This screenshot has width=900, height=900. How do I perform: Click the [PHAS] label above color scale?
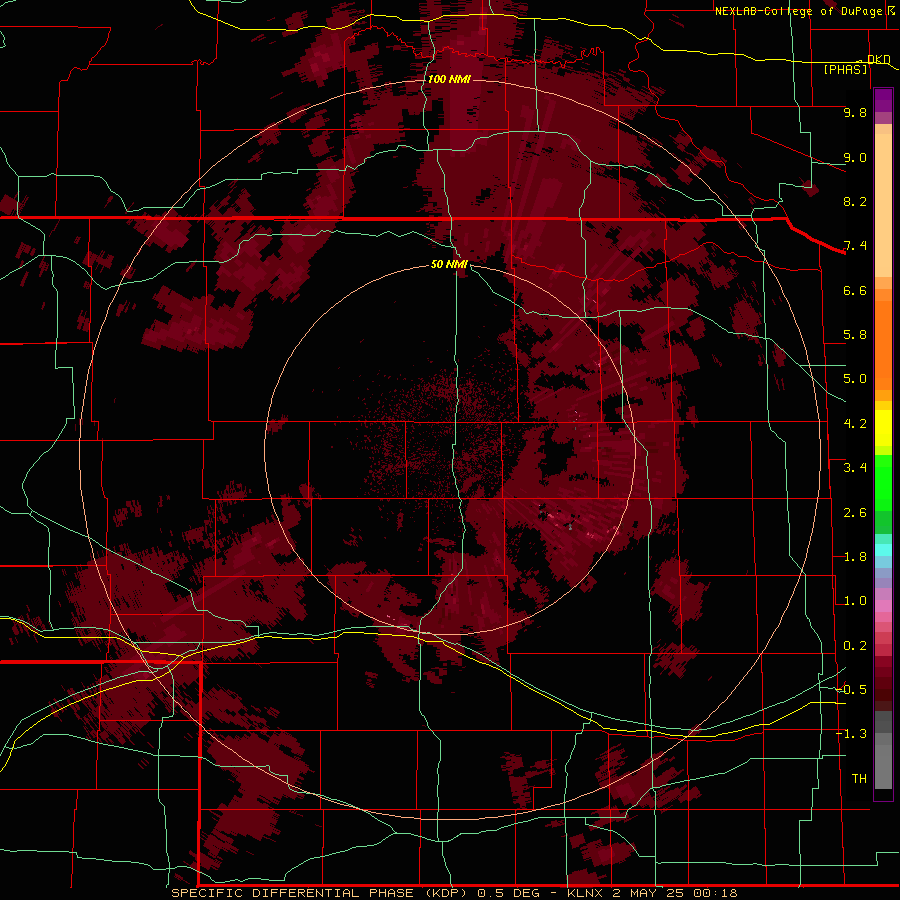point(845,69)
